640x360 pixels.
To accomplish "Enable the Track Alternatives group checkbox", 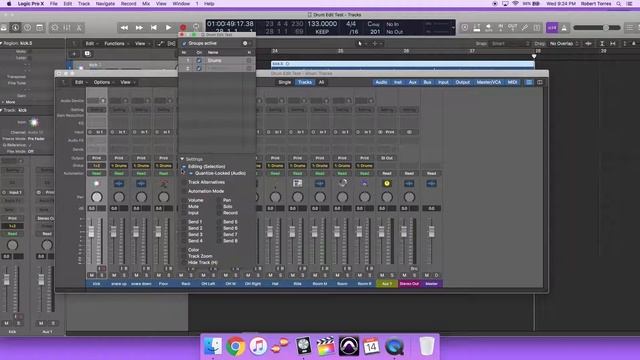I will tap(184, 182).
